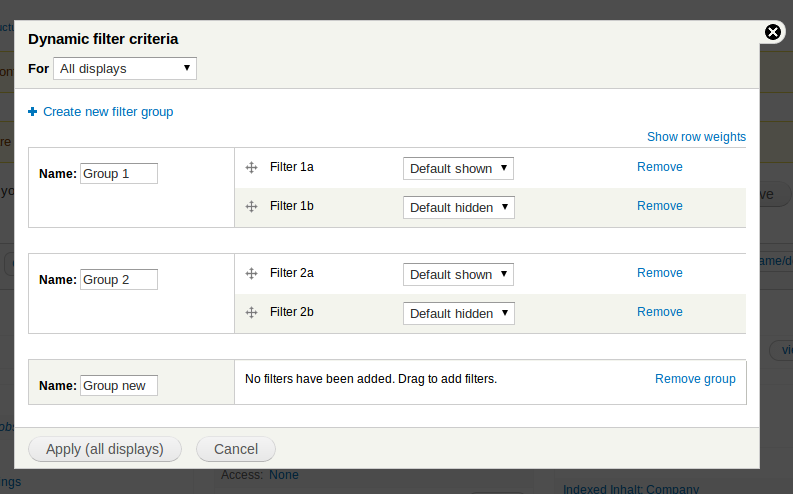Click the Create new filter group link
This screenshot has height=494, width=793.
pos(108,112)
